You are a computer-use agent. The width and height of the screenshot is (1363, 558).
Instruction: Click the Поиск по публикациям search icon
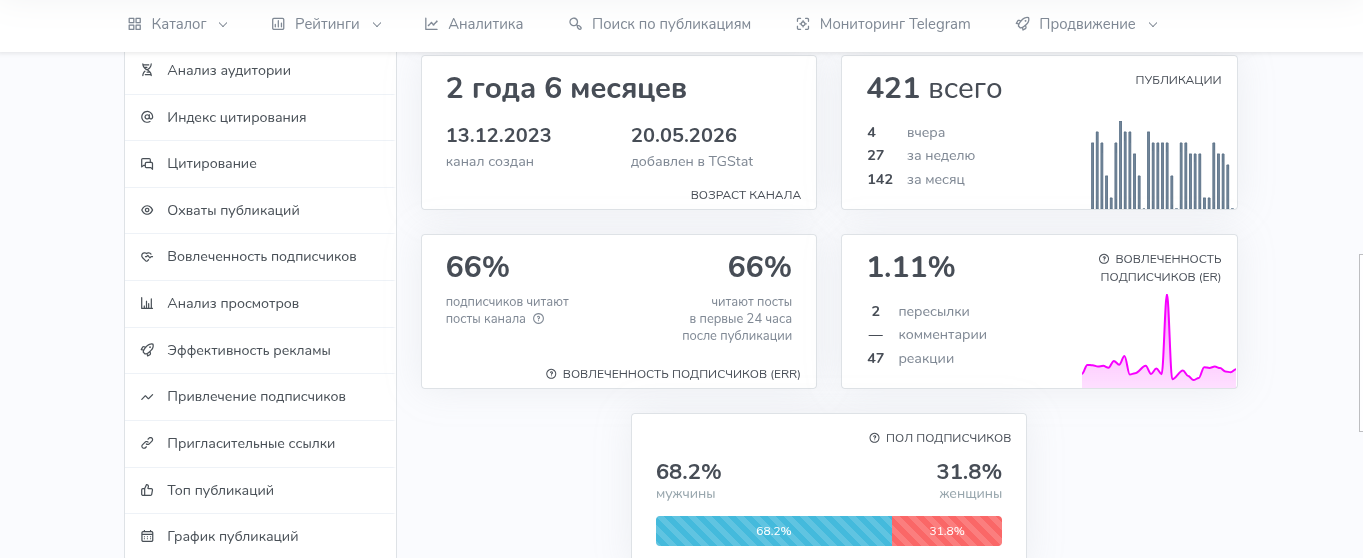(575, 24)
